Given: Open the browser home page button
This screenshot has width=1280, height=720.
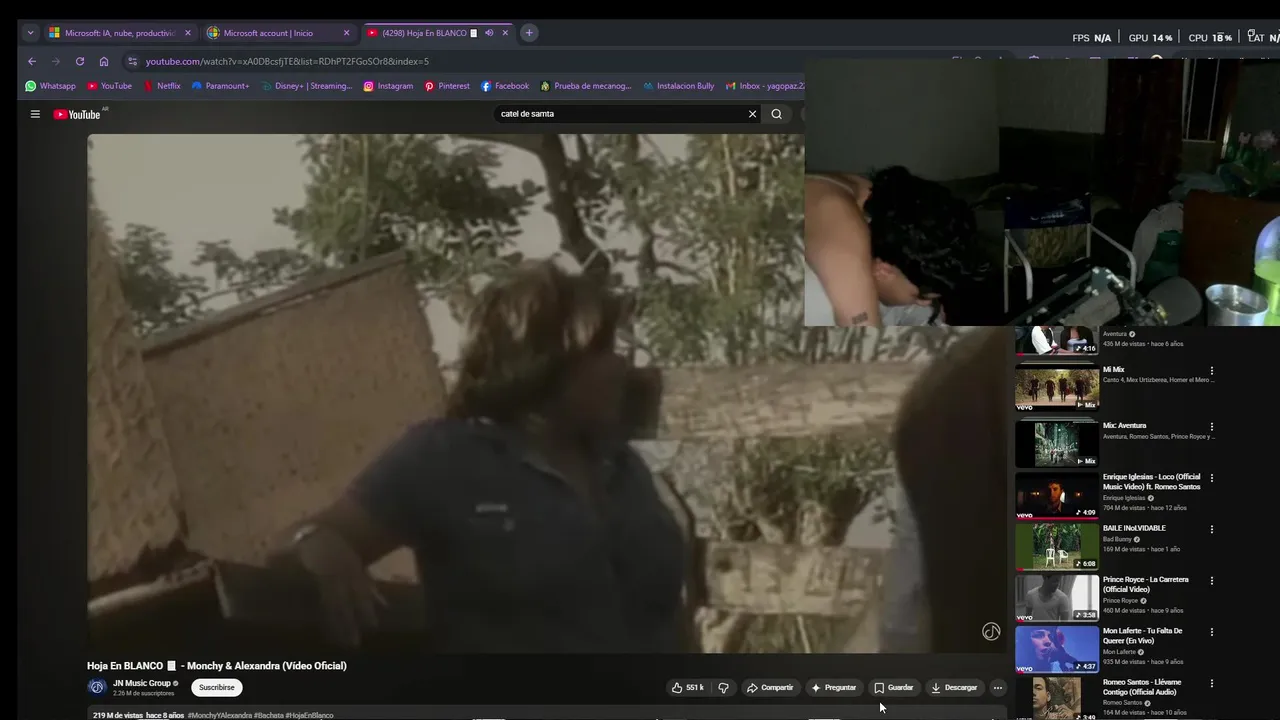Looking at the screenshot, I should [104, 61].
